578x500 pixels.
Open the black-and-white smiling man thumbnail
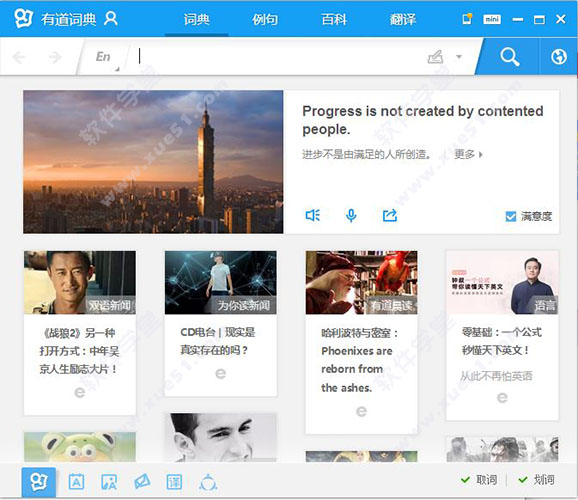(x=220, y=437)
